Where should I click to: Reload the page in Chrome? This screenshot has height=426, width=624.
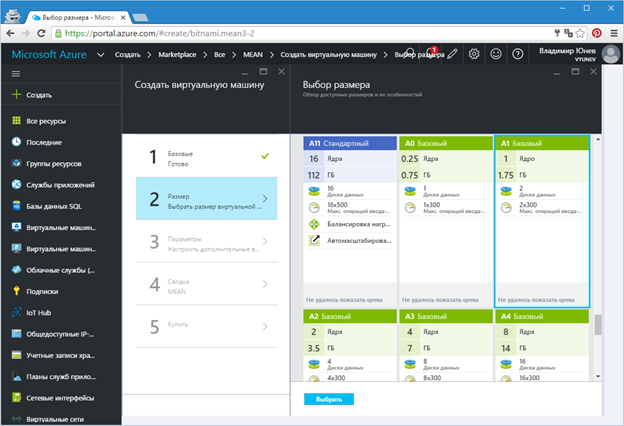coord(41,33)
